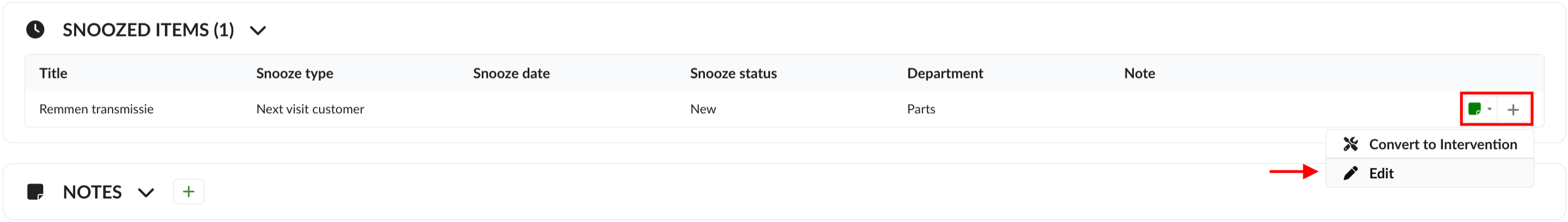Click the green note icon in the row
The height and width of the screenshot is (222, 1568).
(1474, 109)
